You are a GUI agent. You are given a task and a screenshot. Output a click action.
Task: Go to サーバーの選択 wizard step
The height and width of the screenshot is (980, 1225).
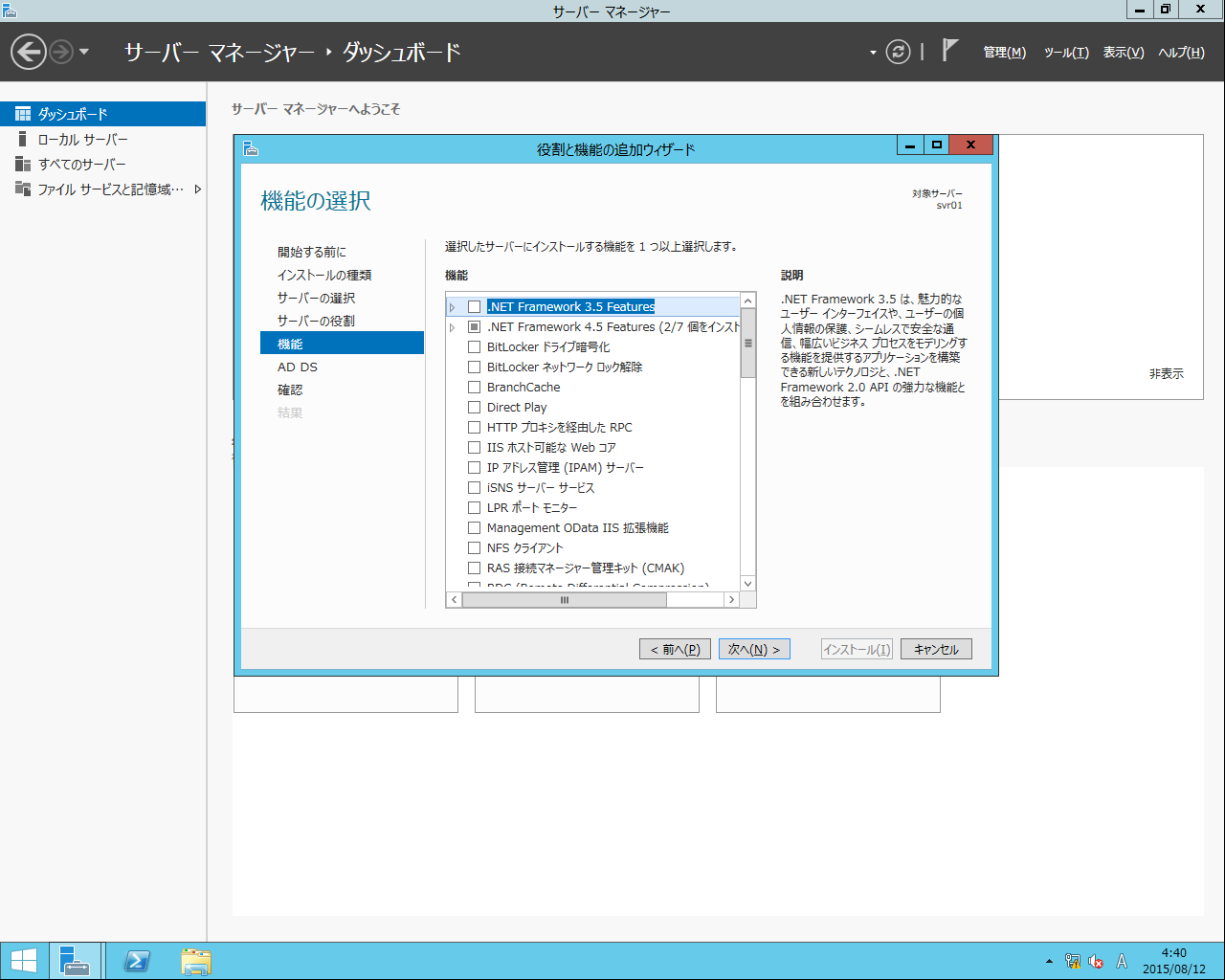coord(316,298)
